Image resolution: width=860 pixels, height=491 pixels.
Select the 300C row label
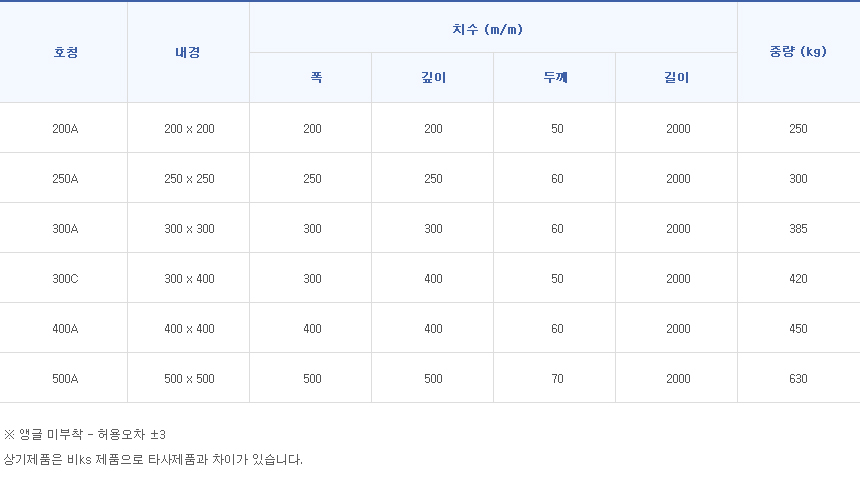tap(65, 279)
